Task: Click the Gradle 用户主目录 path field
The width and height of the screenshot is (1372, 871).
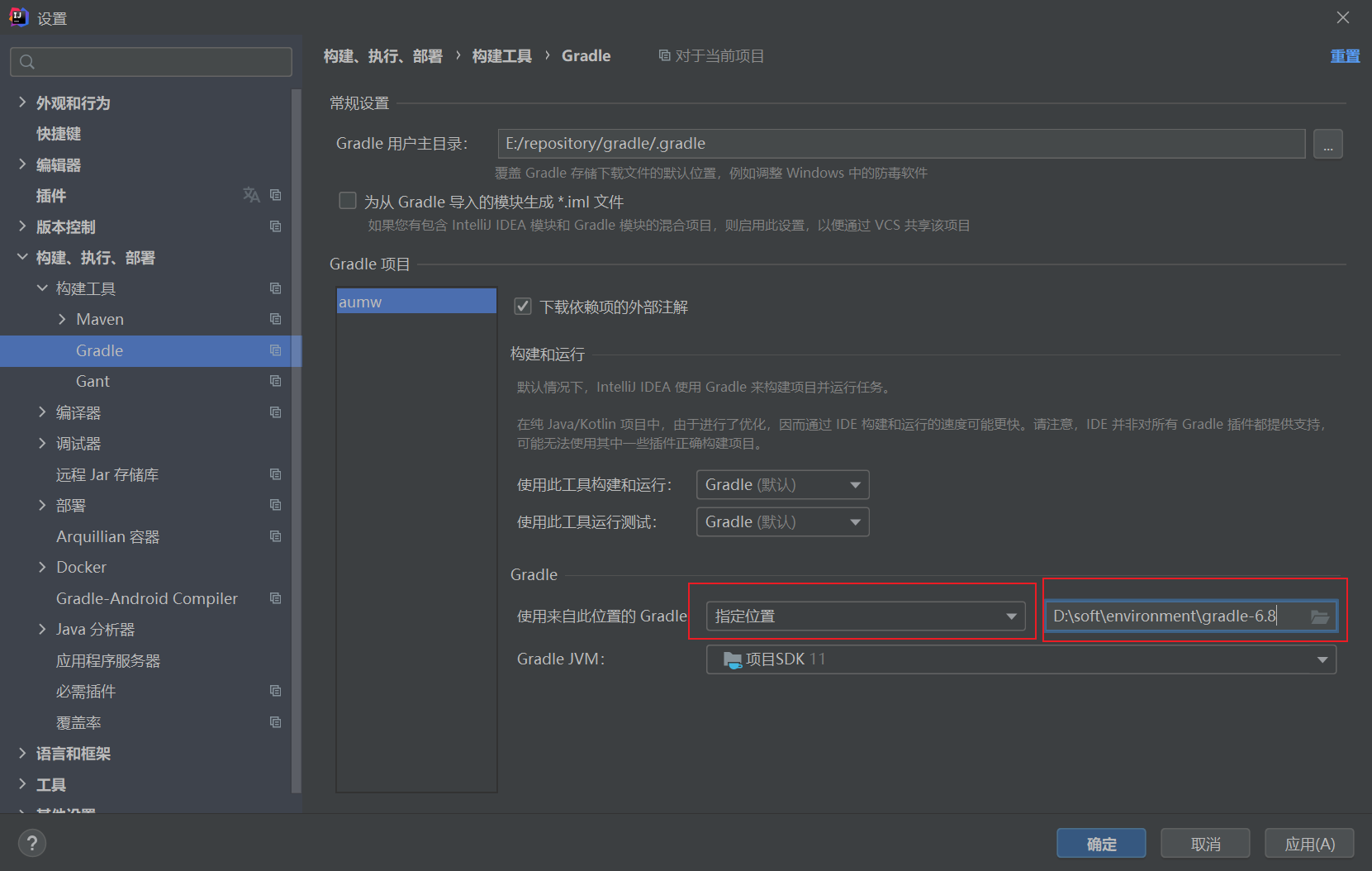Action: point(901,144)
